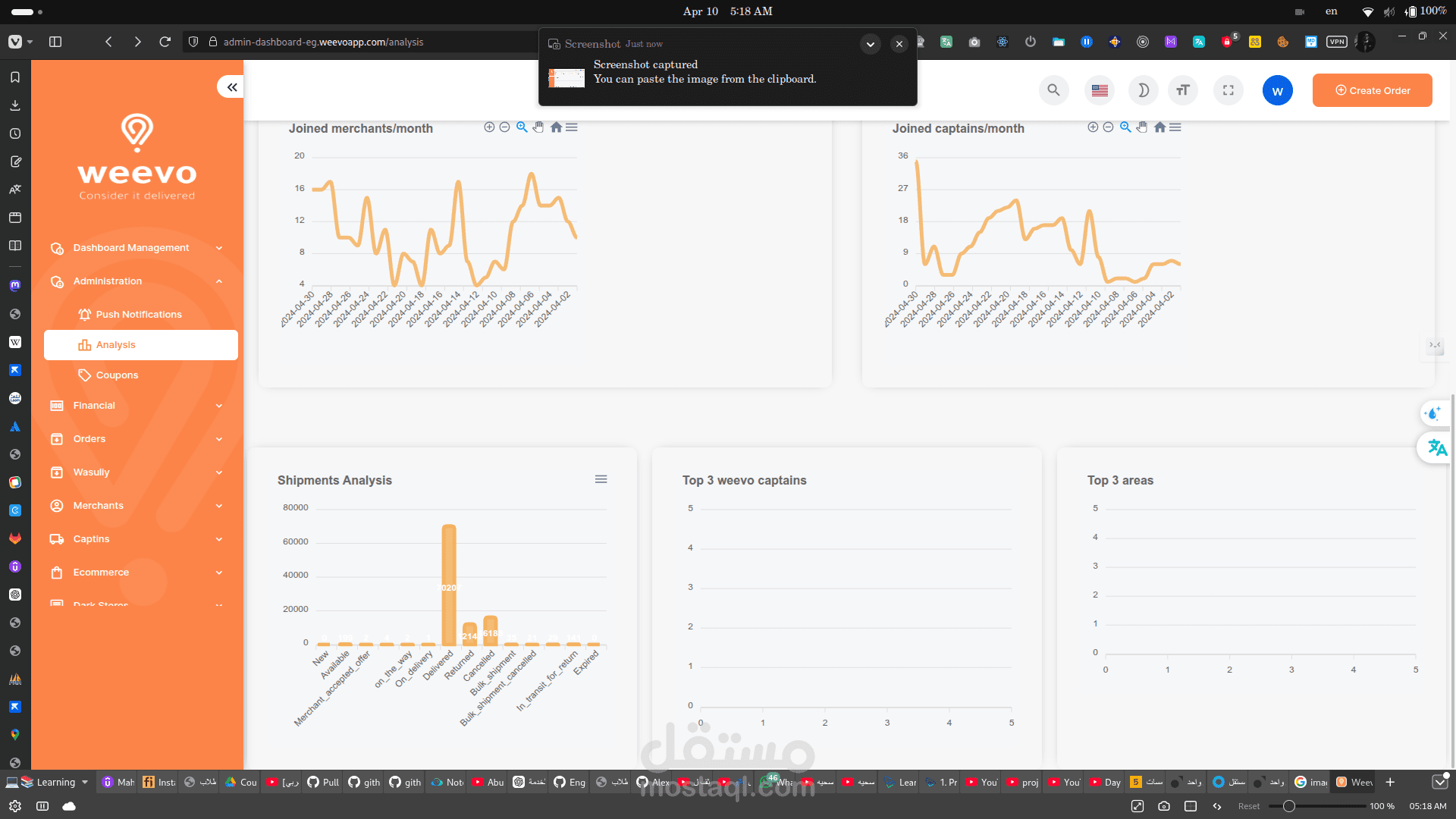Adjust the zoom slider in status bar

click(1288, 806)
